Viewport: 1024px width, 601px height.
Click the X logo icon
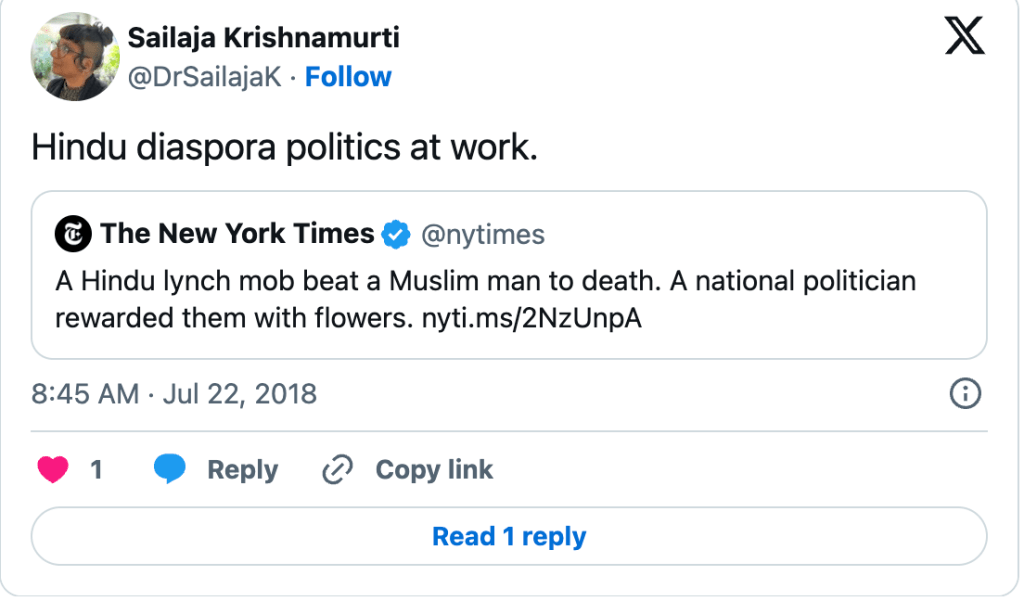tap(964, 37)
